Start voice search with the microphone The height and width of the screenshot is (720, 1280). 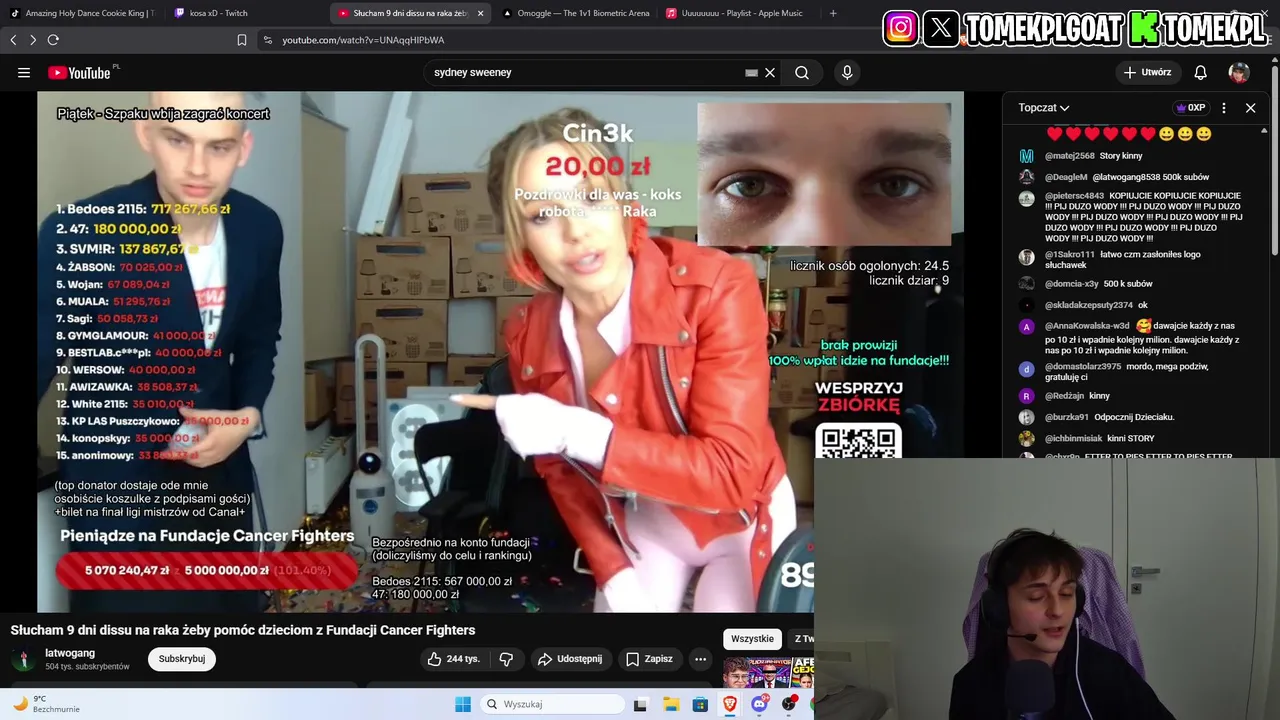click(847, 72)
